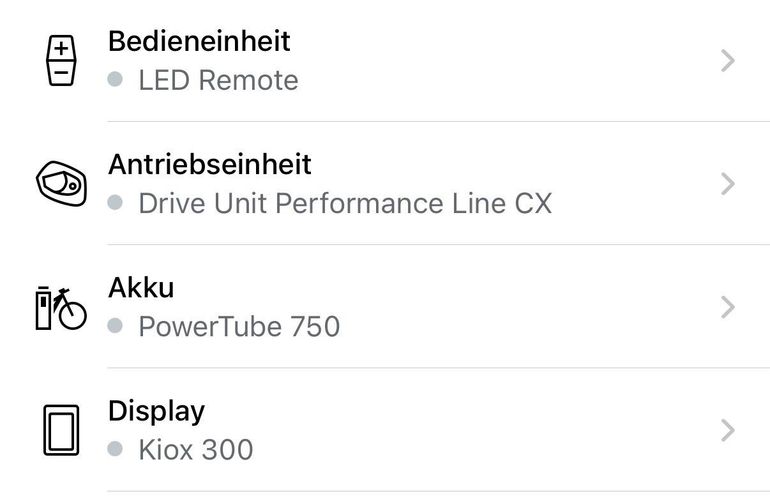Viewport: 770px width, 497px height.
Task: Open Display details via chevron arrow
Action: pos(728,430)
